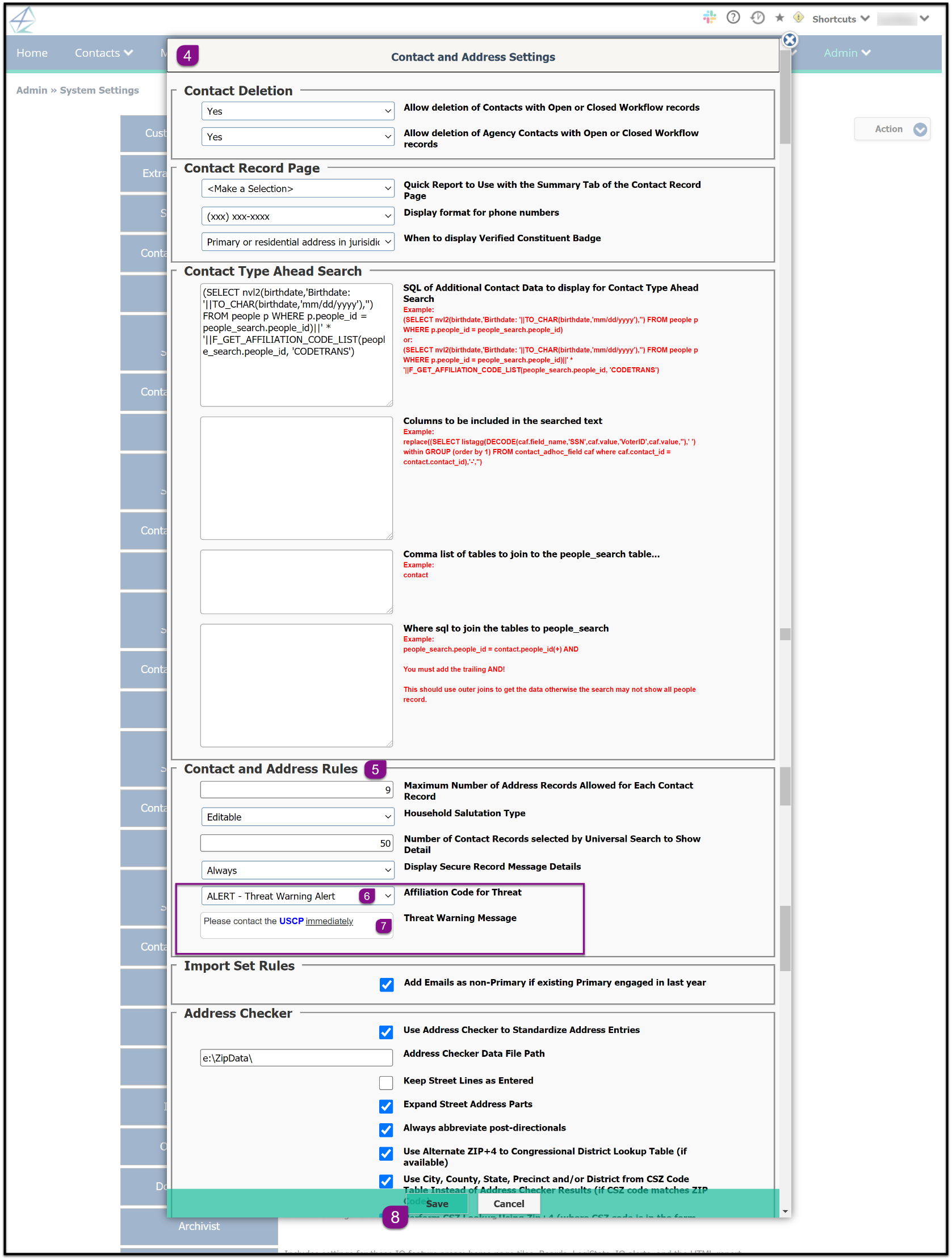The image size is (952, 1260).
Task: Enable Keep Street Lines as Entered
Action: coord(385,1082)
